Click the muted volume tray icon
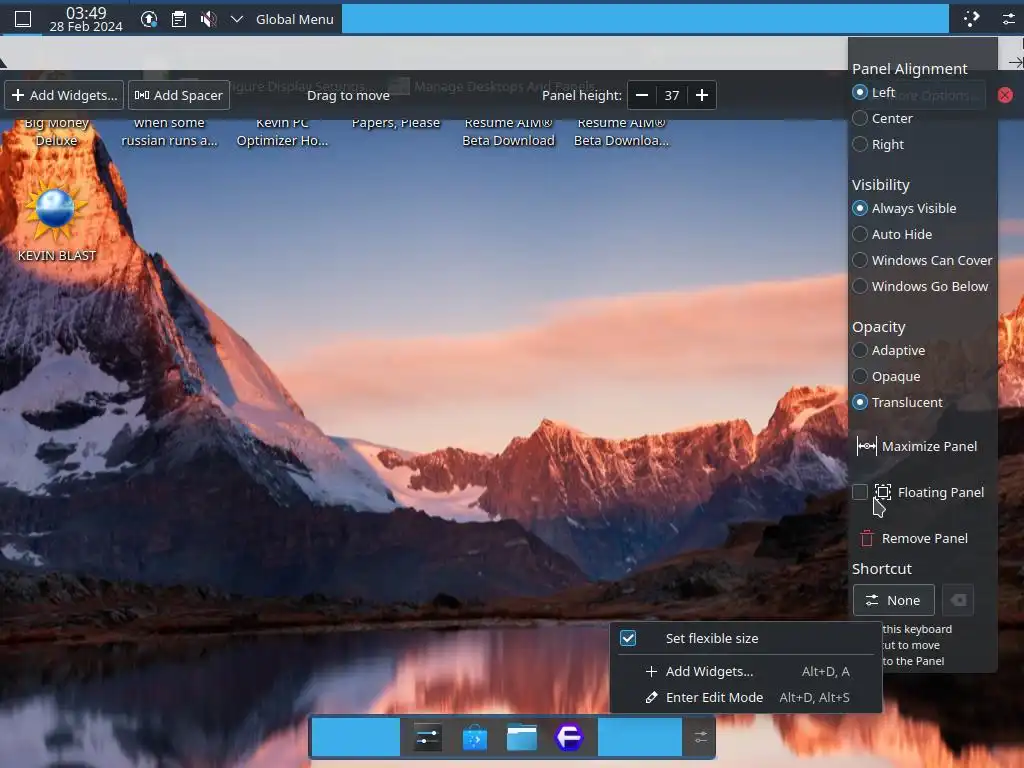 pyautogui.click(x=208, y=19)
